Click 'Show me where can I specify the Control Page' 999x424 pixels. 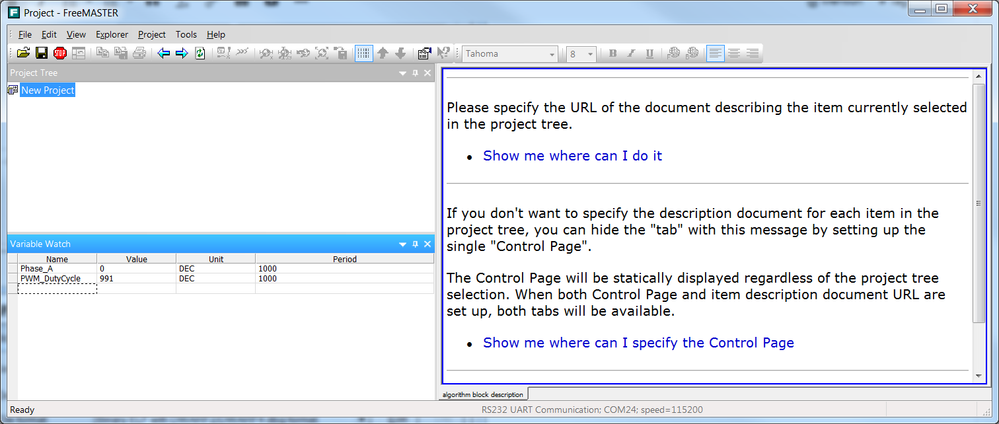[x=638, y=343]
